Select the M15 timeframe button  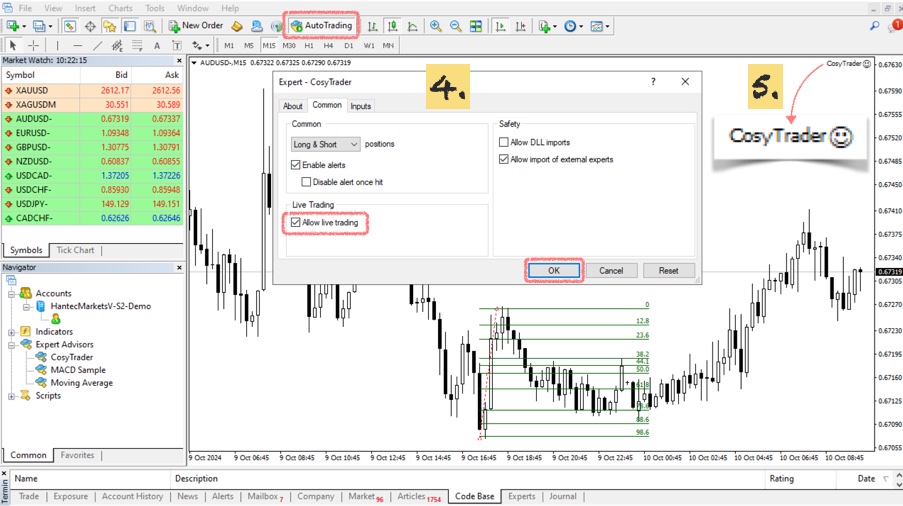(269, 45)
